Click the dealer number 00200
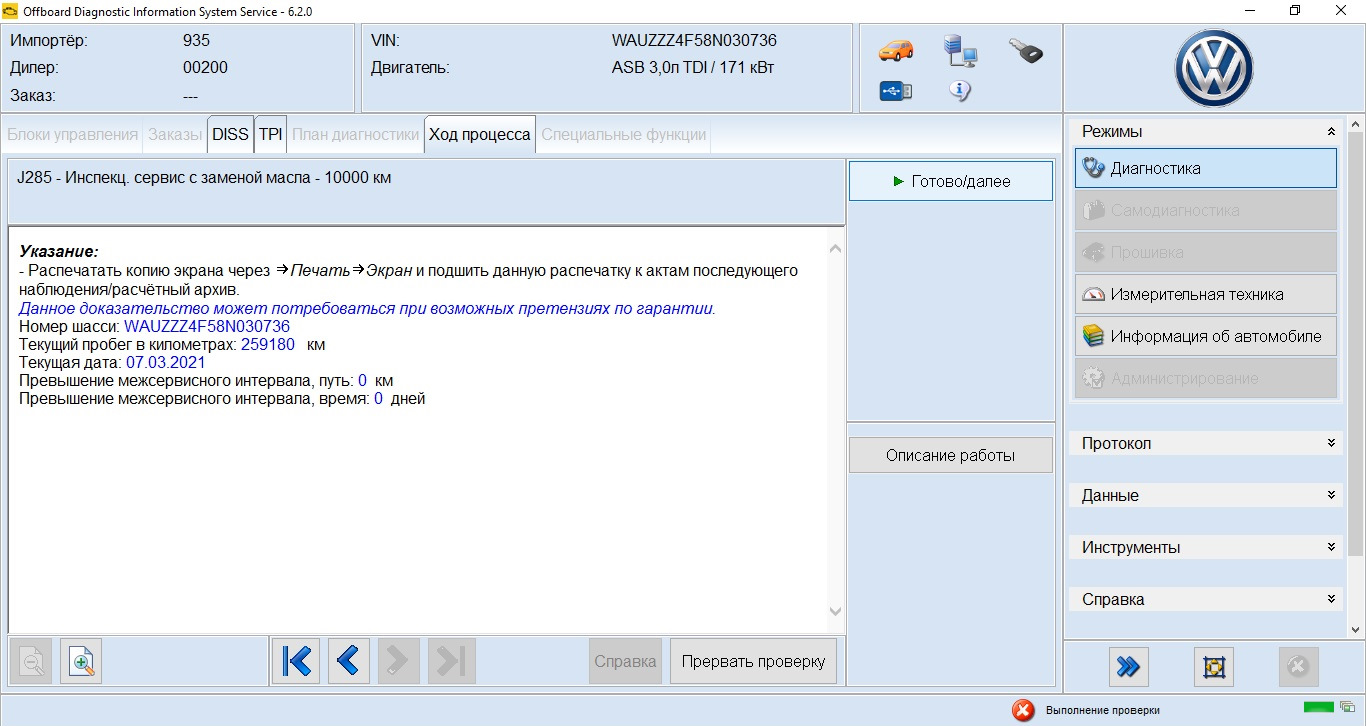Screen dimensions: 1366x726 point(205,68)
